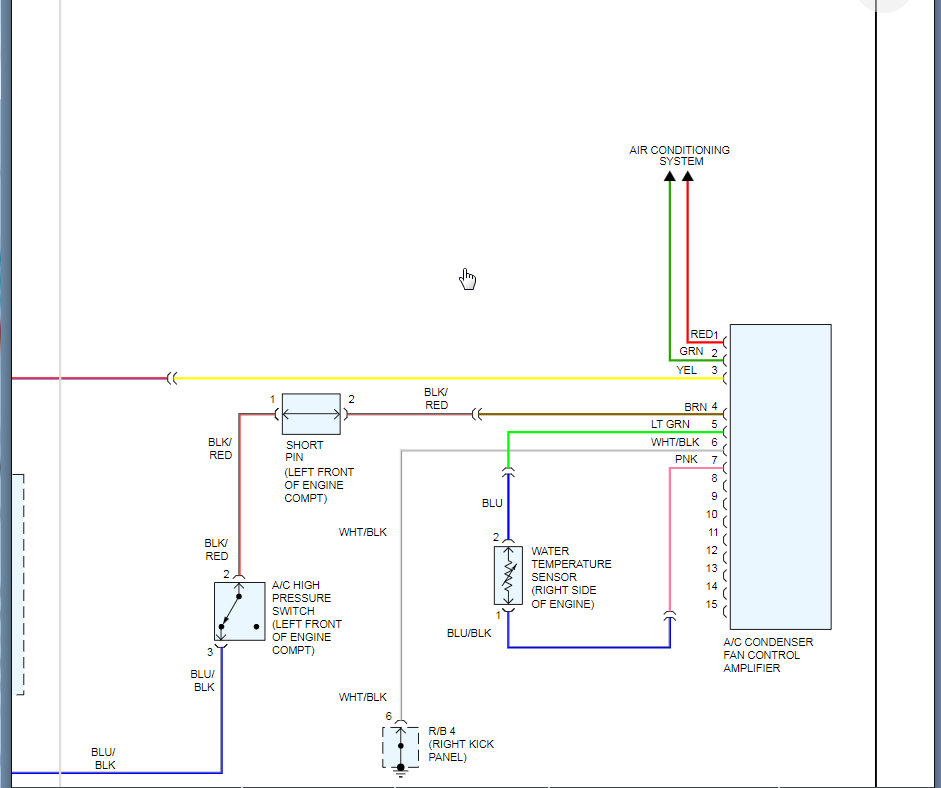The width and height of the screenshot is (941, 788).
Task: Click the connector splice joining BLK/RED and brown wires
Action: pyautogui.click(x=477, y=414)
